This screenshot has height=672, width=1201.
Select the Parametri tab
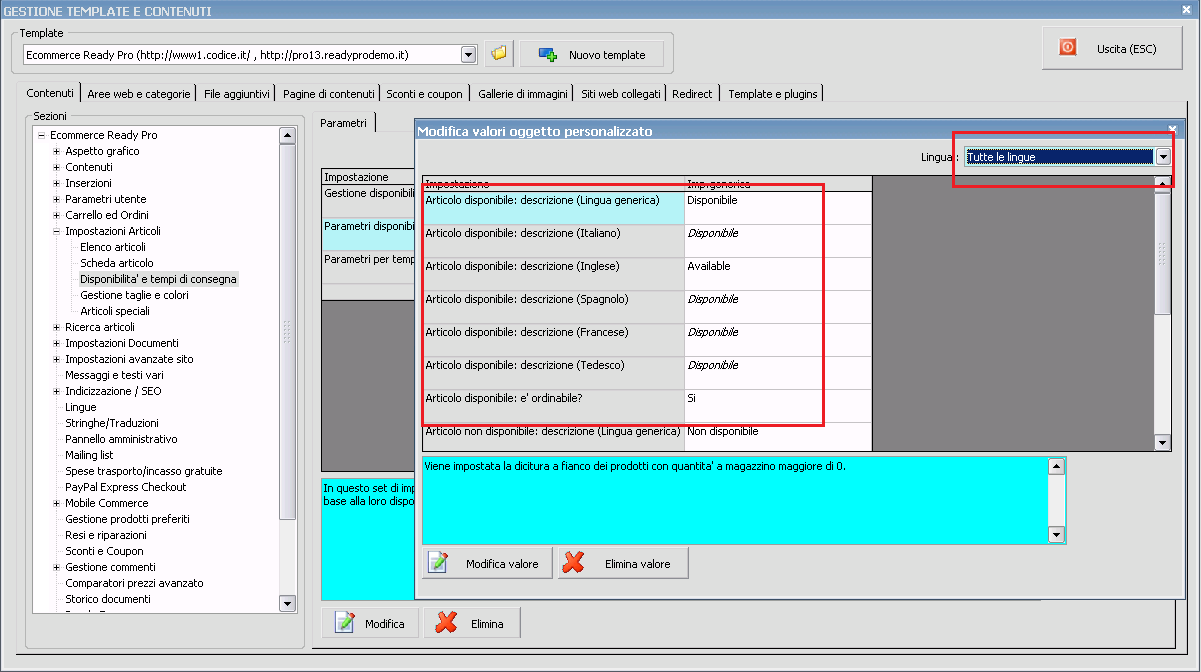(x=344, y=123)
